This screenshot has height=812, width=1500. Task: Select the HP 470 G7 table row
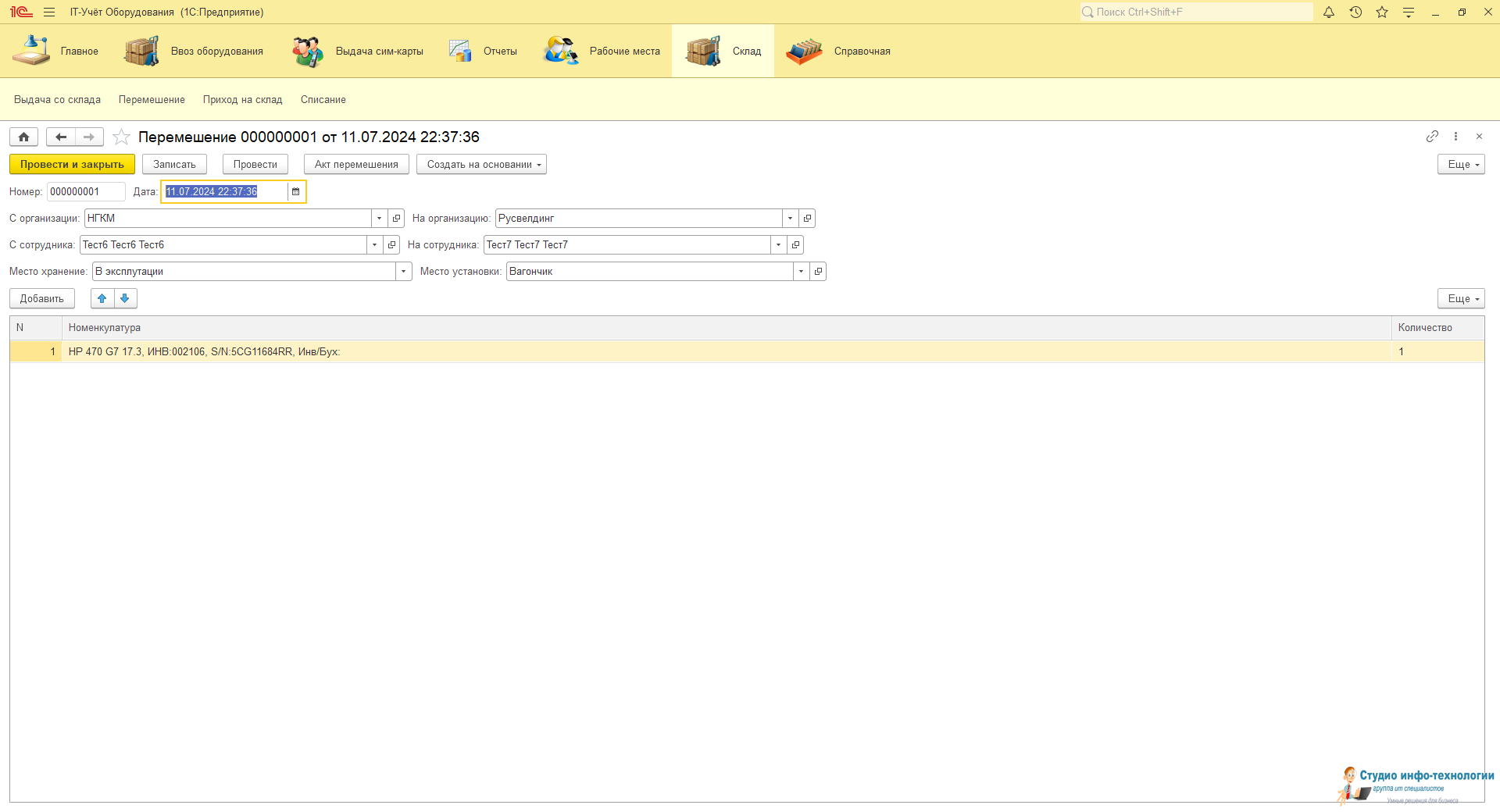coord(703,352)
